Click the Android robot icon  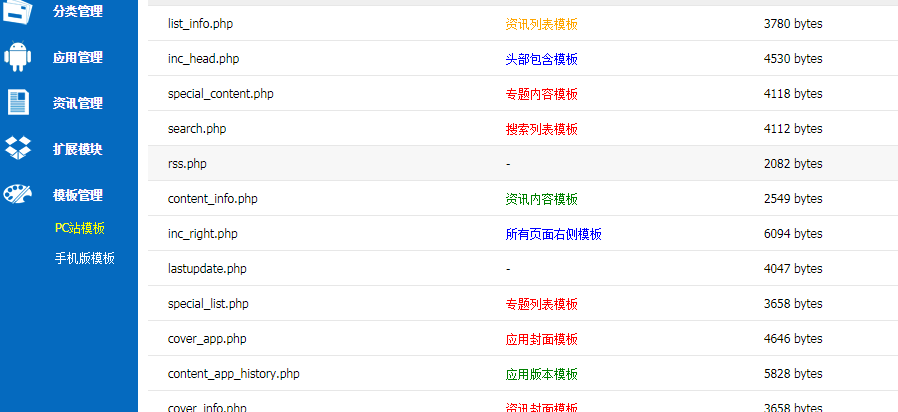[x=19, y=57]
